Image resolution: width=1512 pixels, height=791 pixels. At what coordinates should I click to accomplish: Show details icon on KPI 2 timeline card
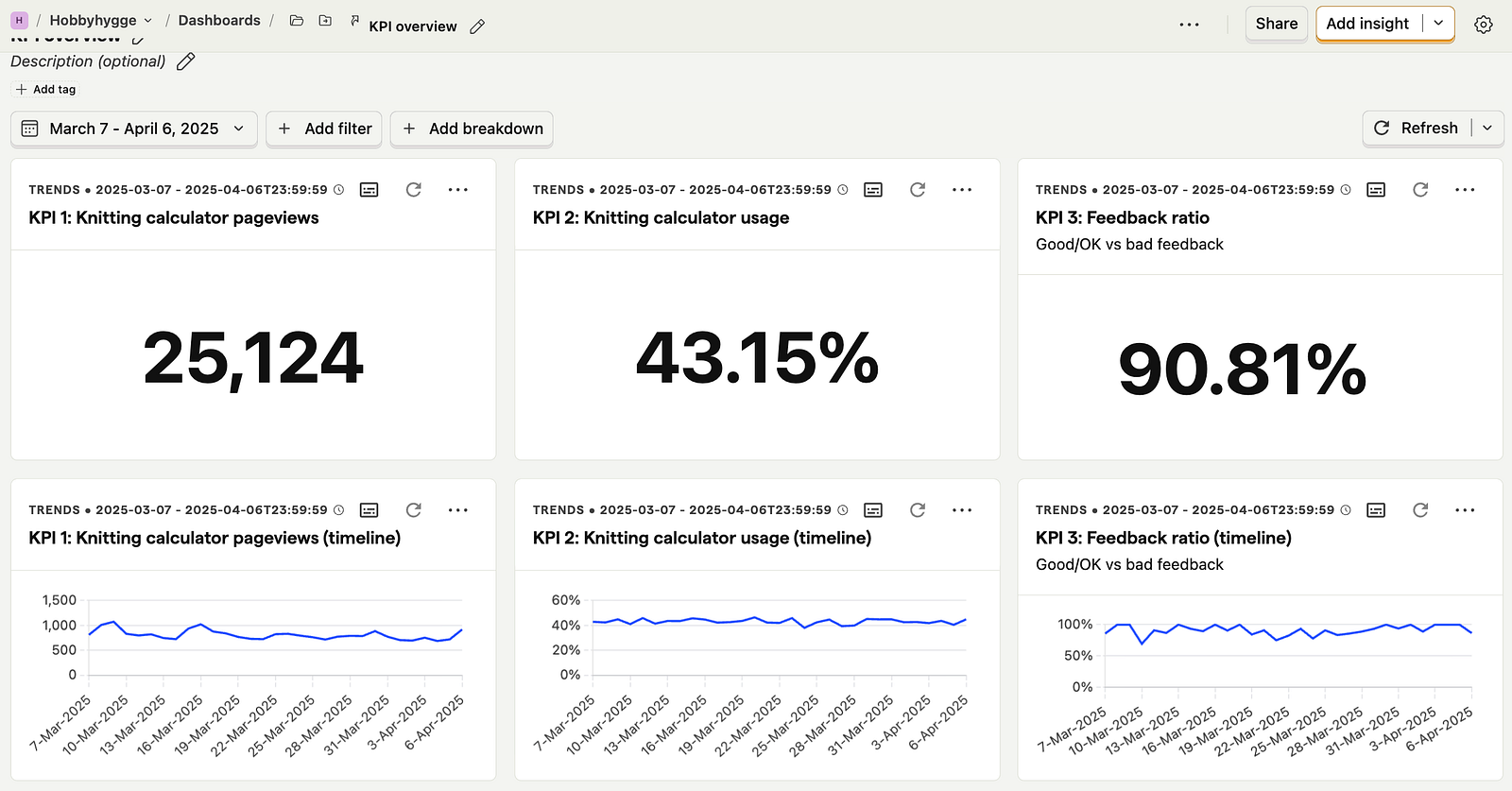click(873, 510)
